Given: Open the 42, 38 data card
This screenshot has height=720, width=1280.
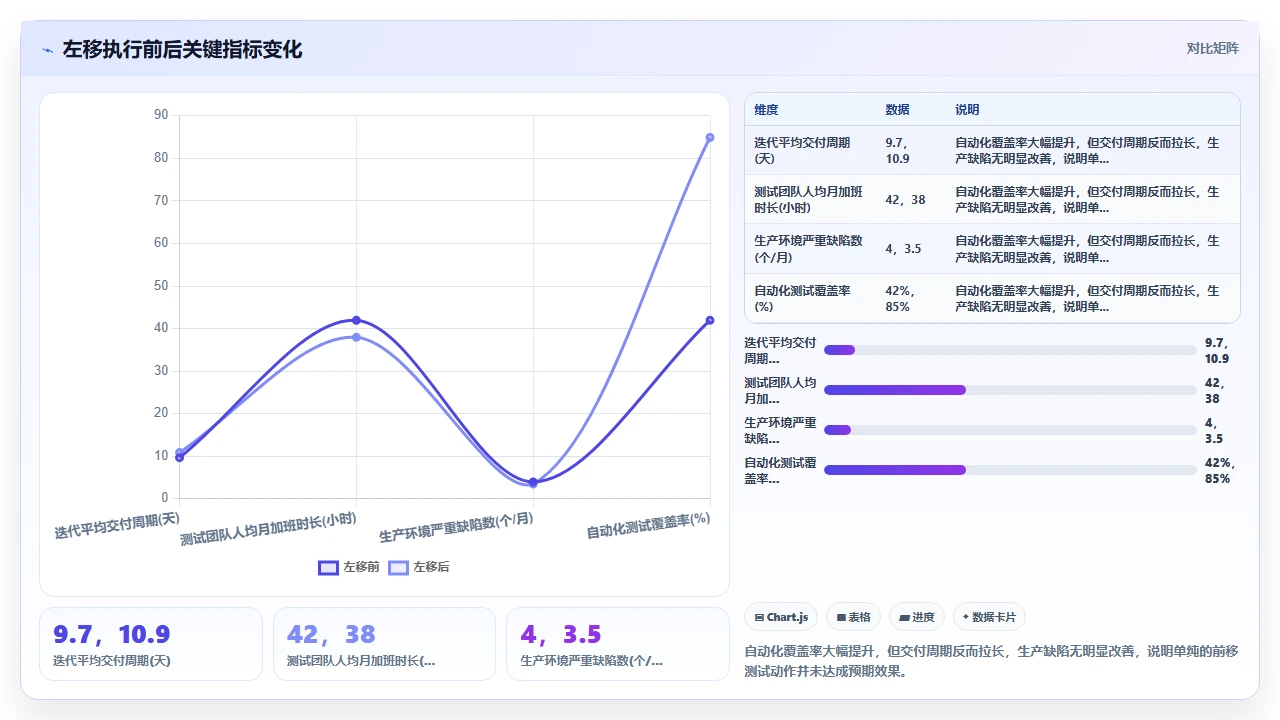Looking at the screenshot, I should point(384,644).
